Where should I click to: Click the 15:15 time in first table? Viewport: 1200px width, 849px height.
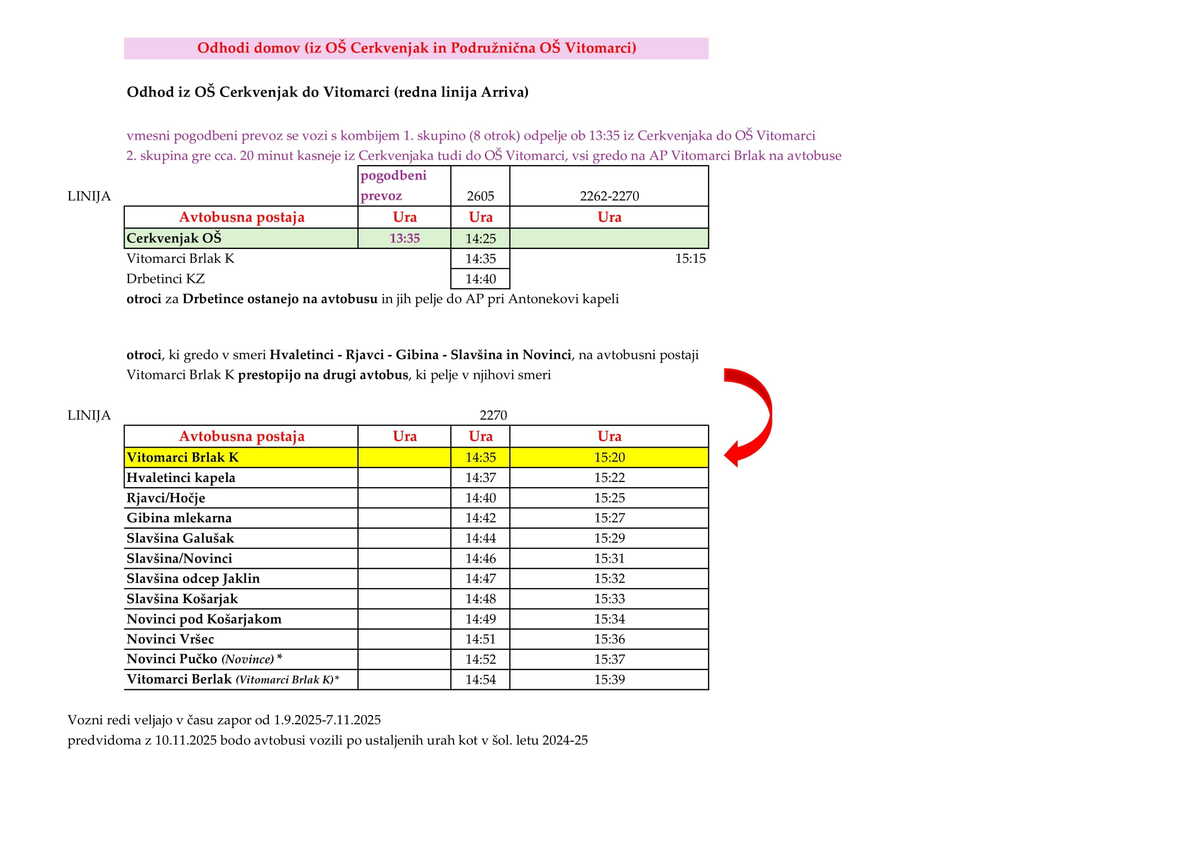point(690,258)
